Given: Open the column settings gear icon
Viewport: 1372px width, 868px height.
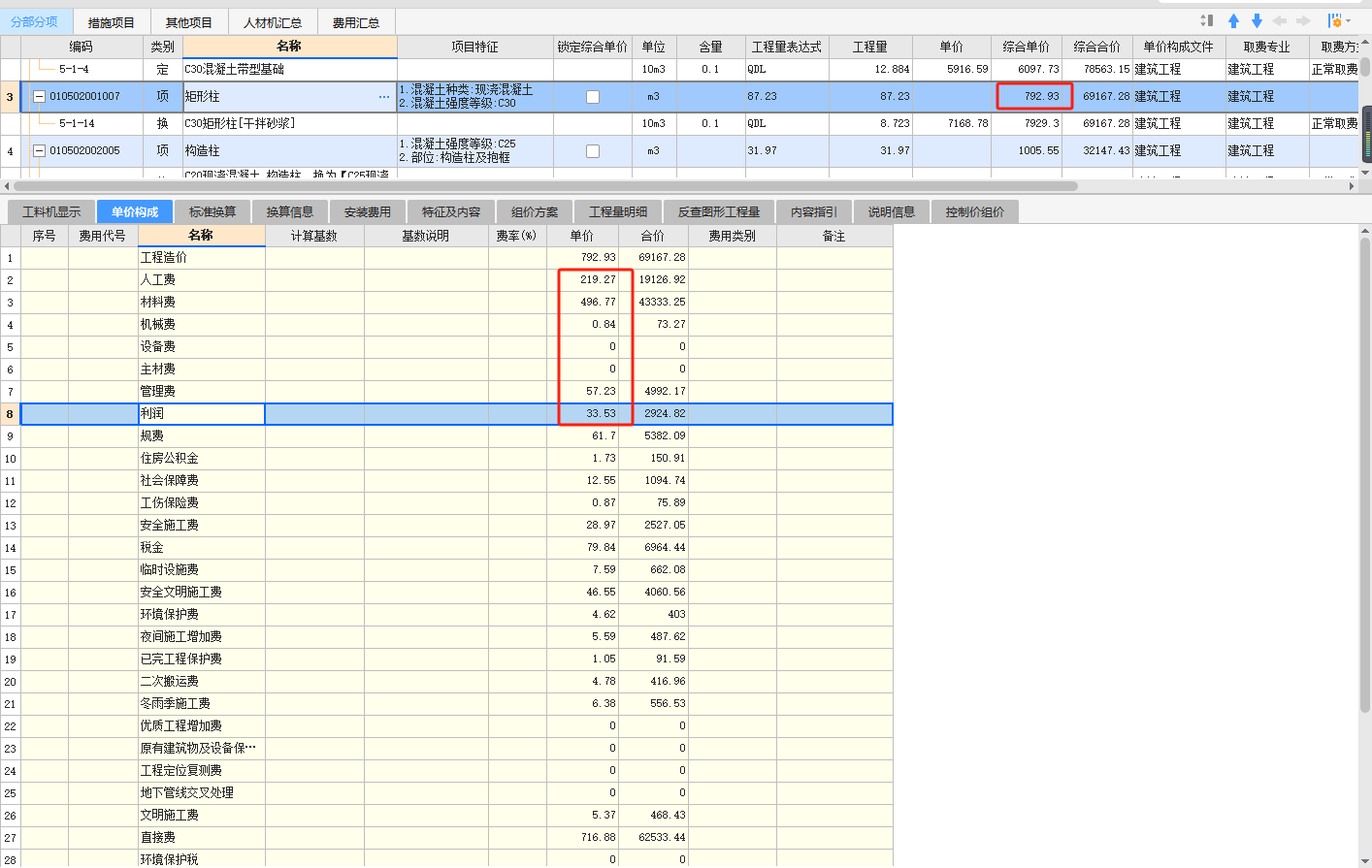Looking at the screenshot, I should click(x=1334, y=20).
